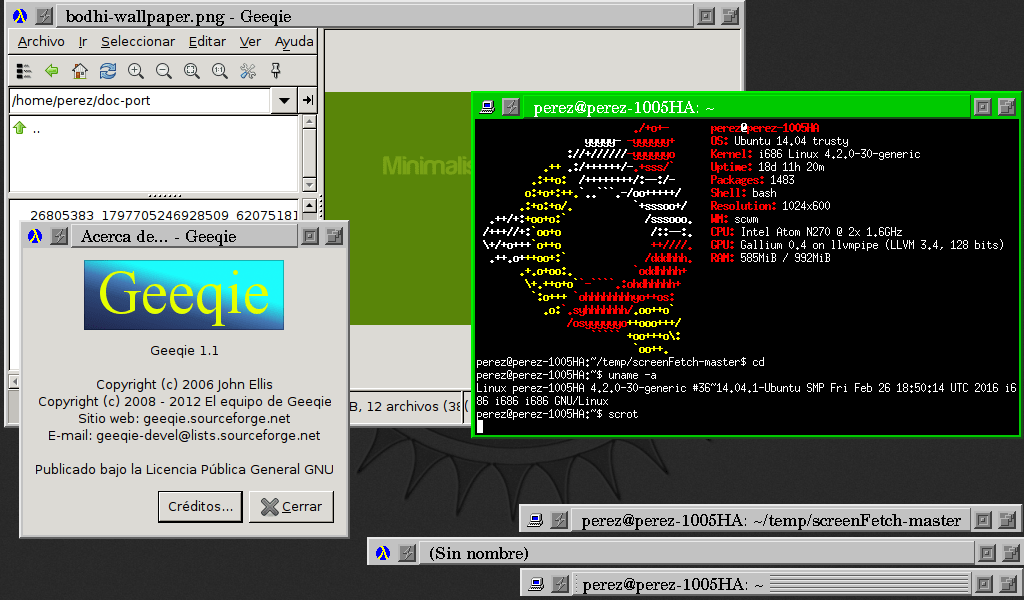This screenshot has width=1024, height=600.
Task: Click lightning icon in Acerca de title bar
Action: [59, 236]
